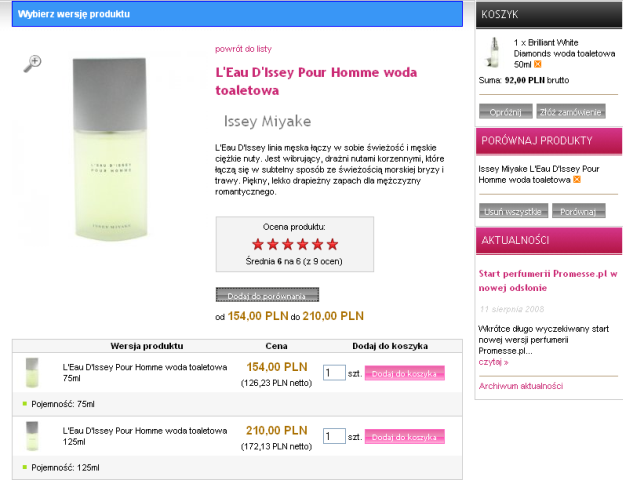Open the 75ml version bottle thumbnail

[x=32, y=373]
